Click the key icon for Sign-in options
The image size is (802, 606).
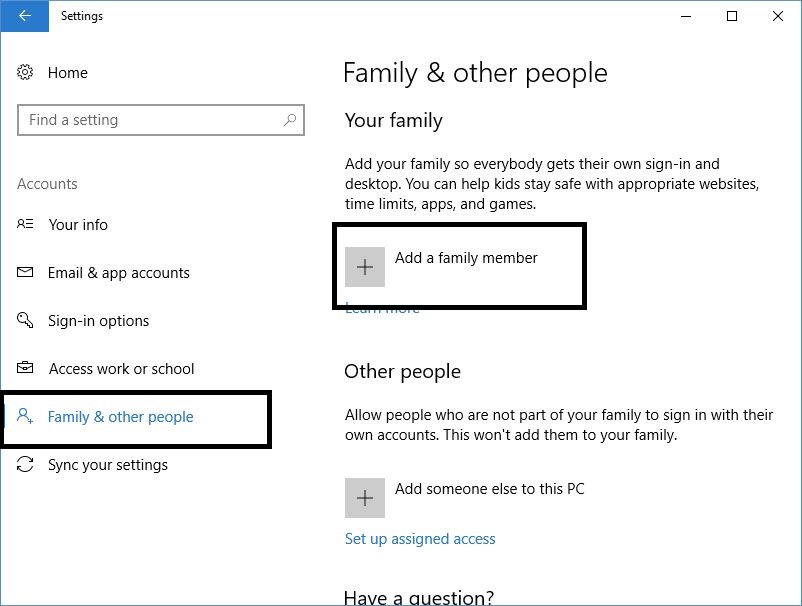pyautogui.click(x=25, y=320)
